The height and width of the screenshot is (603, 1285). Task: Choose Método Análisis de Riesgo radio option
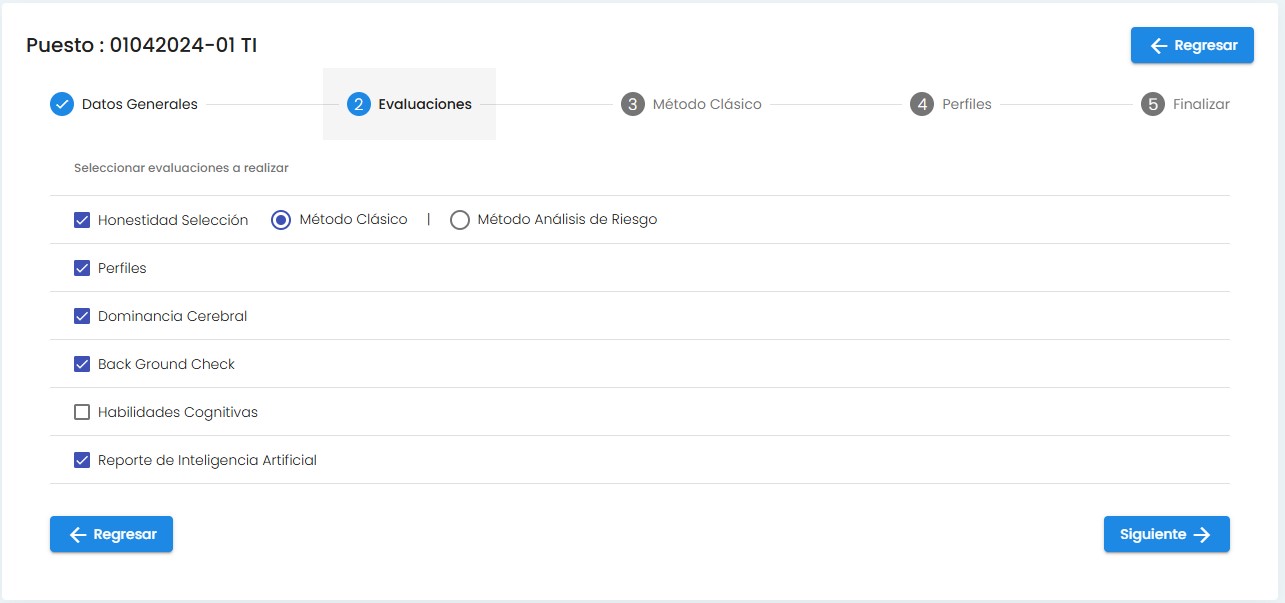click(x=460, y=220)
